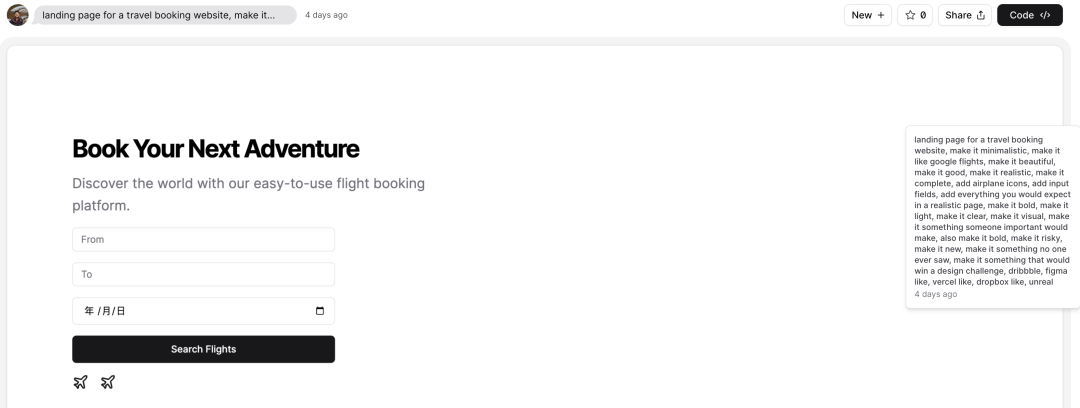Click the full prompt text card

pos(993,217)
